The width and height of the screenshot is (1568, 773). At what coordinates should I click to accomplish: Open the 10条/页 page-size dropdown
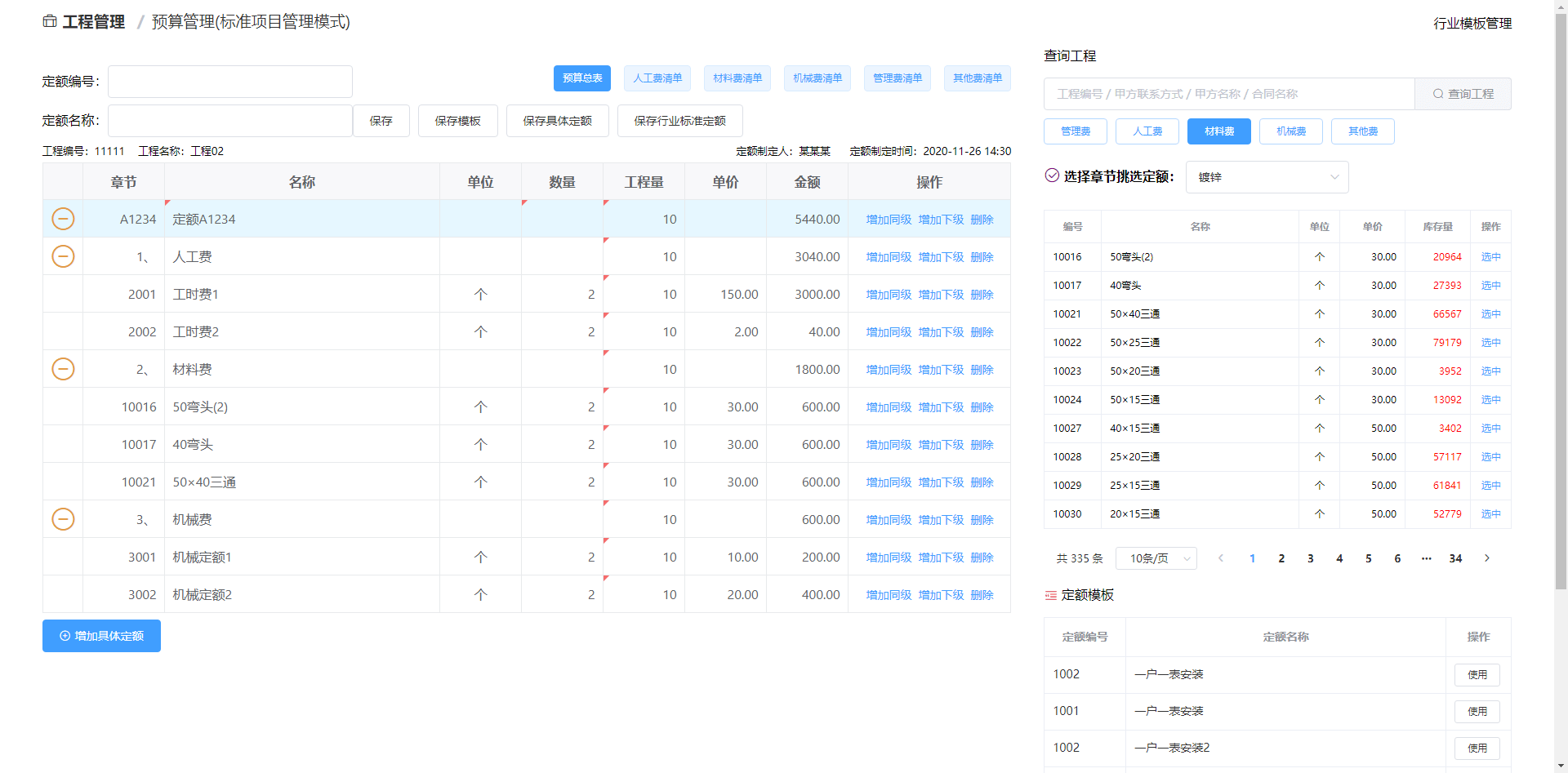point(1156,558)
